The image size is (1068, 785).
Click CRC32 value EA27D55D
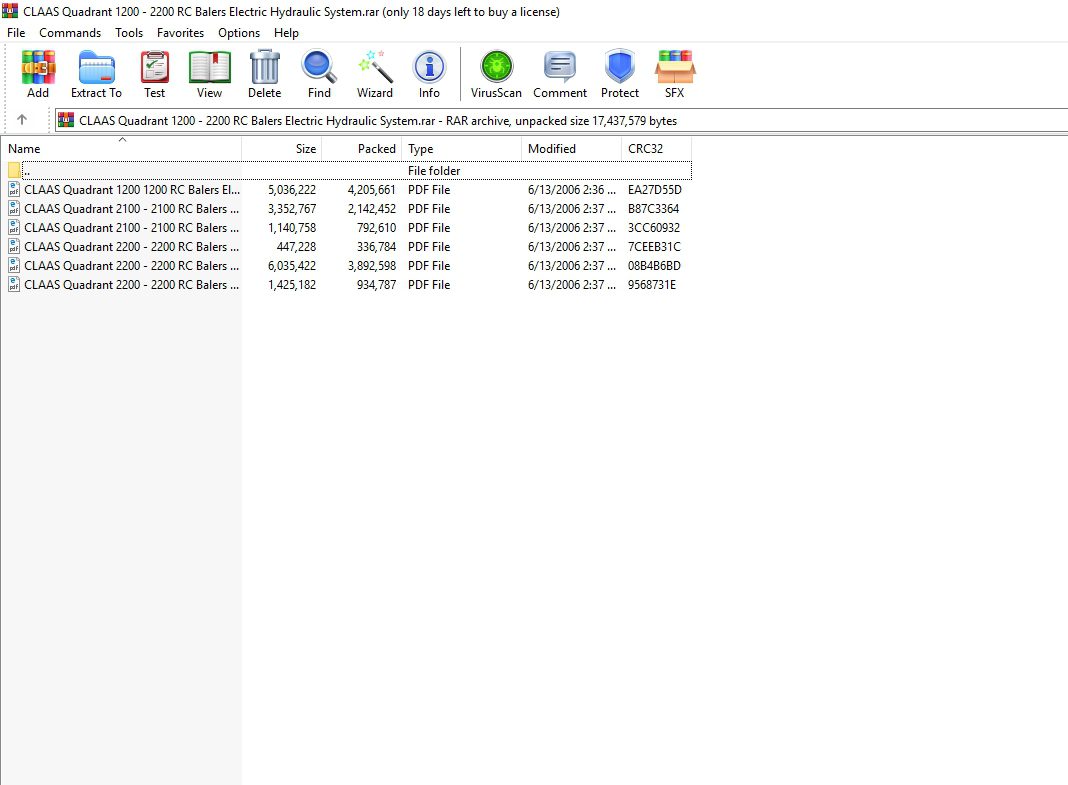[655, 189]
